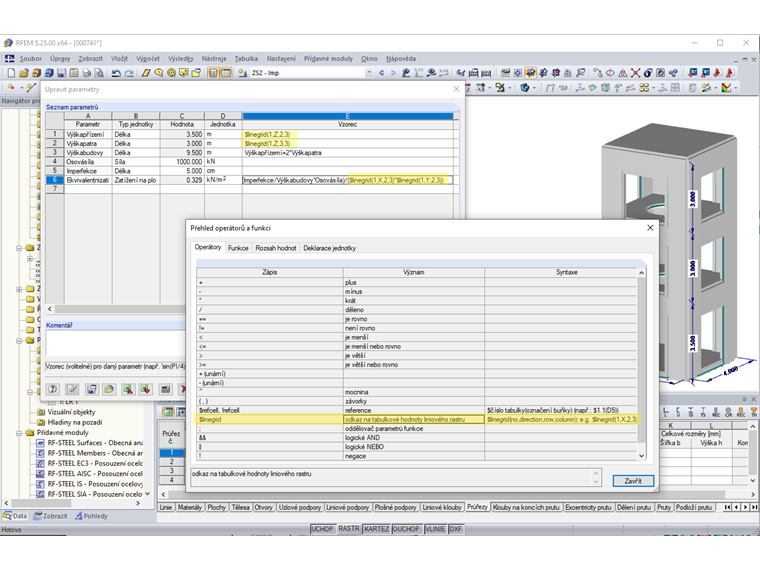Select RF-STEEL EC3 module in navigator
This screenshot has width=760, height=570.
[x=95, y=463]
